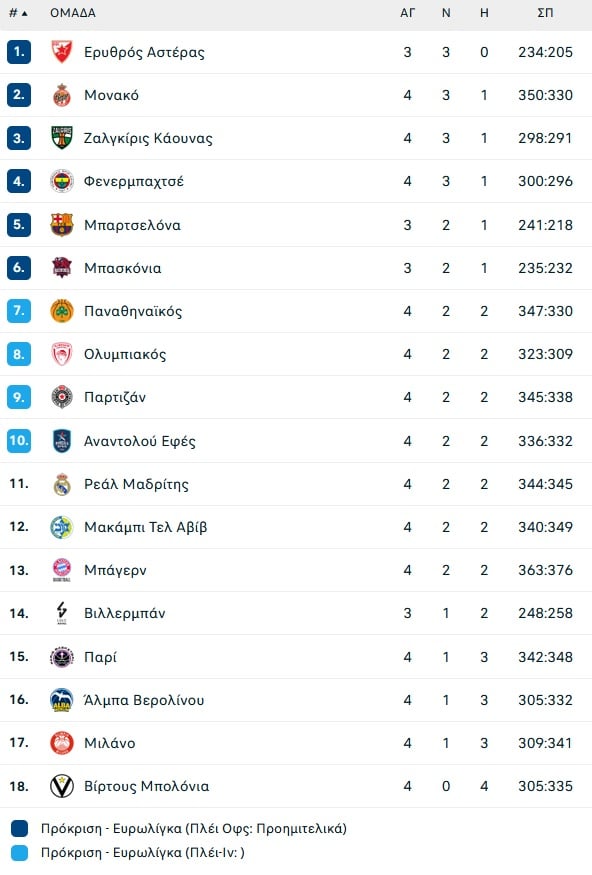
Task: Click the Φενερμπαχτσέ round emblem
Action: (x=61, y=181)
